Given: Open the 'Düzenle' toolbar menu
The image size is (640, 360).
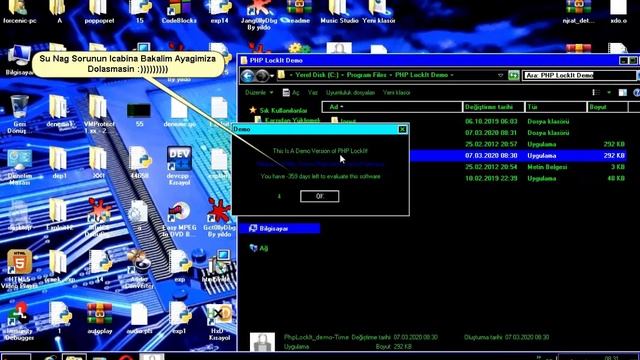Looking at the screenshot, I should coord(259,93).
